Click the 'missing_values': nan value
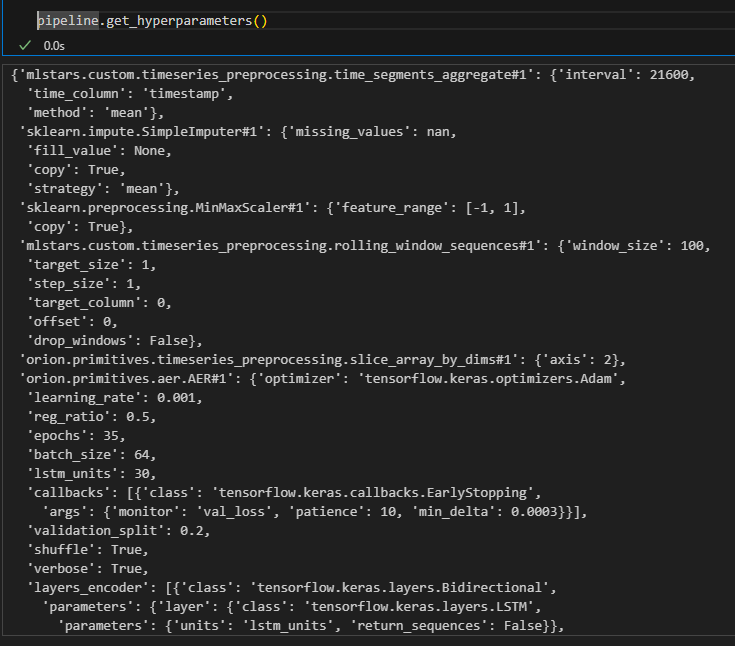The image size is (735, 646). [369, 132]
